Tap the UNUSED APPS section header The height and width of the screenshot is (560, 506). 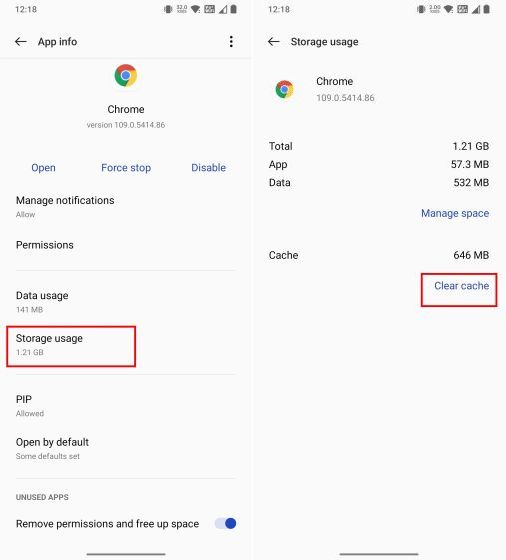coord(42,497)
